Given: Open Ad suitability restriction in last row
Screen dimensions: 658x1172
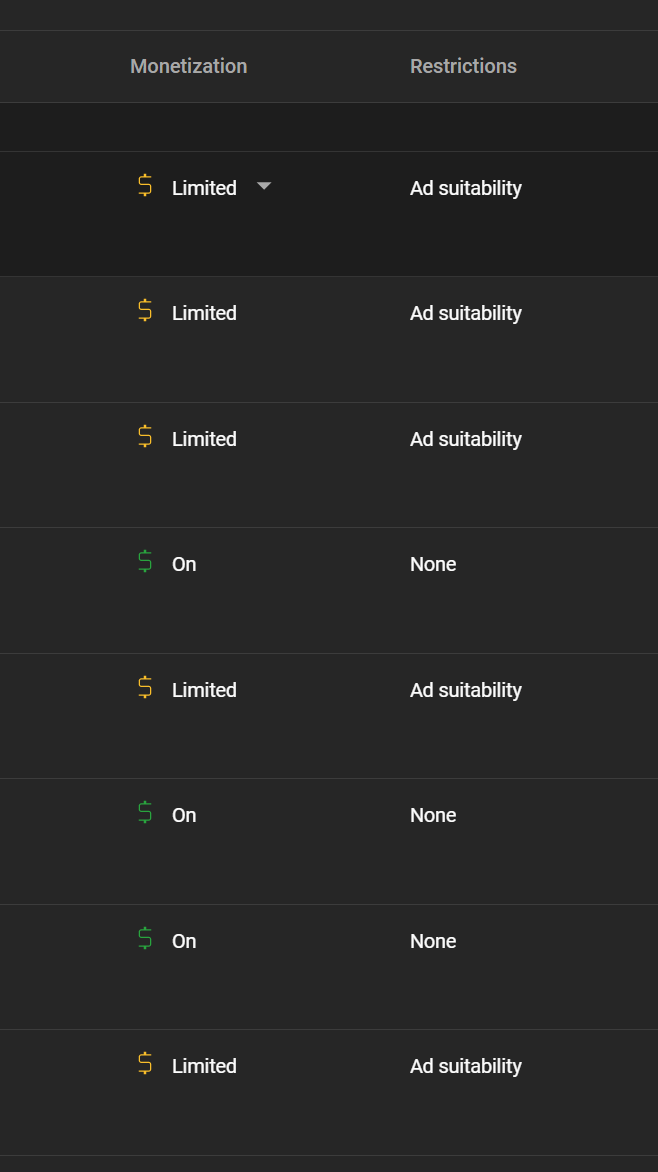Looking at the screenshot, I should point(466,1066).
